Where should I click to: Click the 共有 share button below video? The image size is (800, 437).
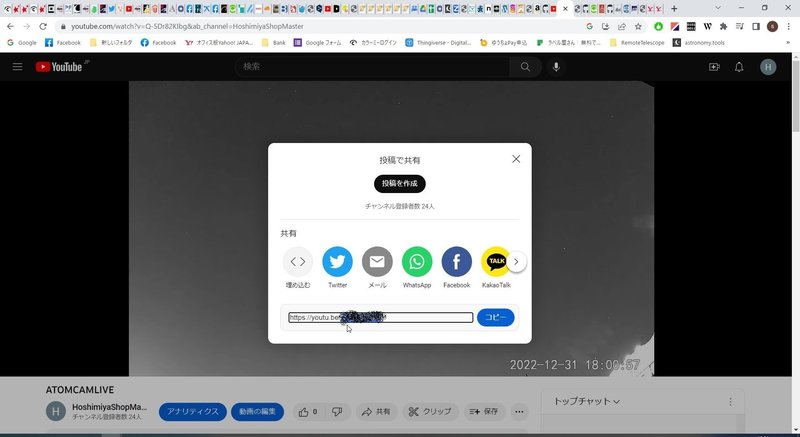tap(377, 412)
